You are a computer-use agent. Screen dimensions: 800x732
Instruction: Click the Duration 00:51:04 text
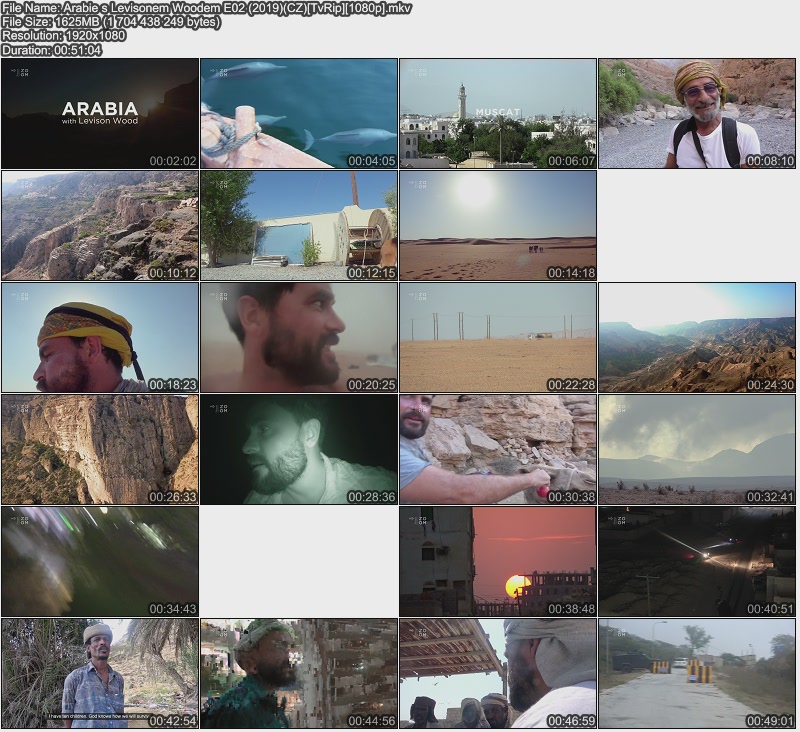(x=52, y=49)
